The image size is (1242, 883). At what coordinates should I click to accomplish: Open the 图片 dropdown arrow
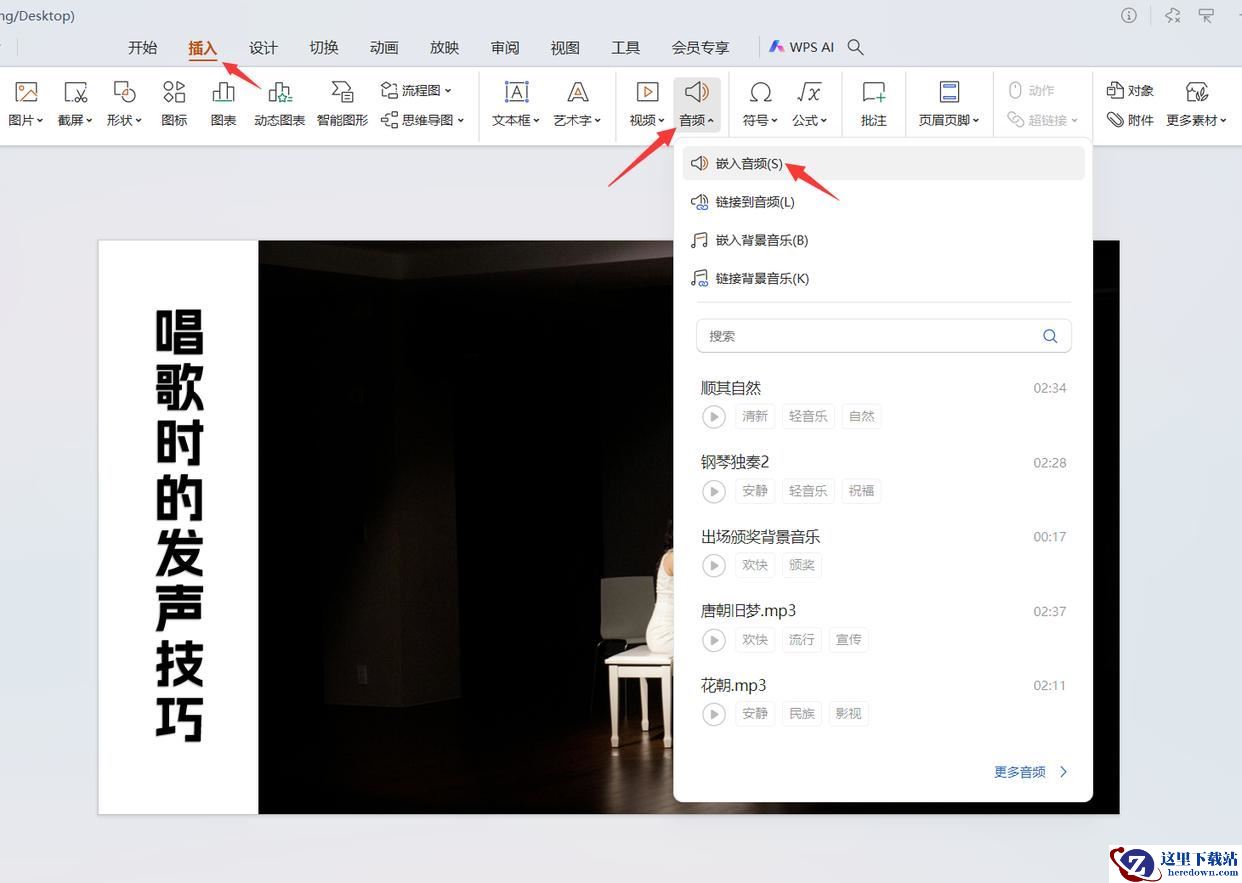tap(39, 121)
